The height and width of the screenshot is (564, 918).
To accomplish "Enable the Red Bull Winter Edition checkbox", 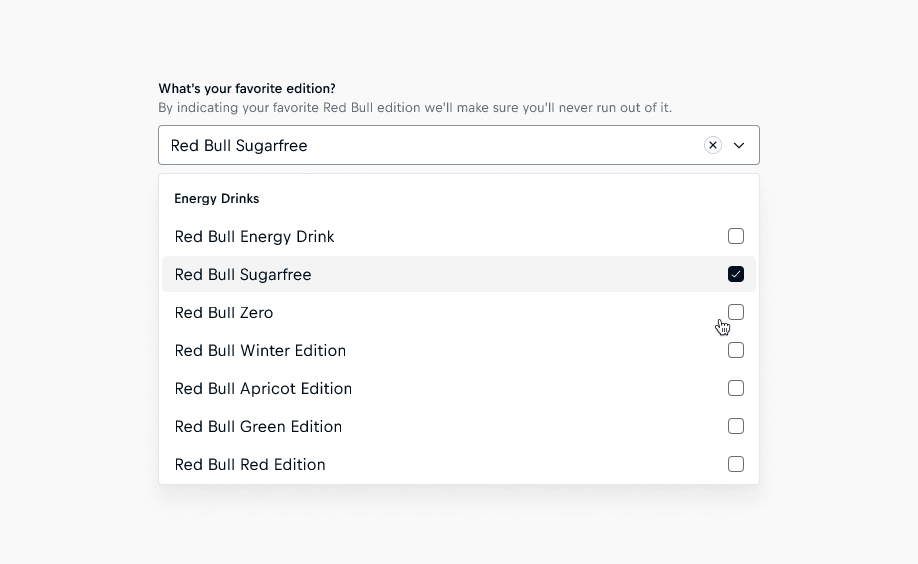I will pos(736,350).
